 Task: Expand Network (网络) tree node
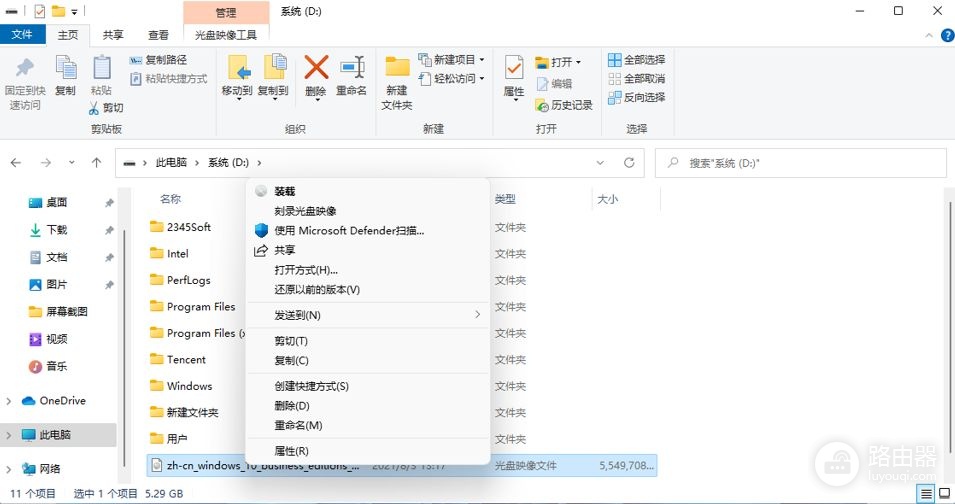click(9, 469)
